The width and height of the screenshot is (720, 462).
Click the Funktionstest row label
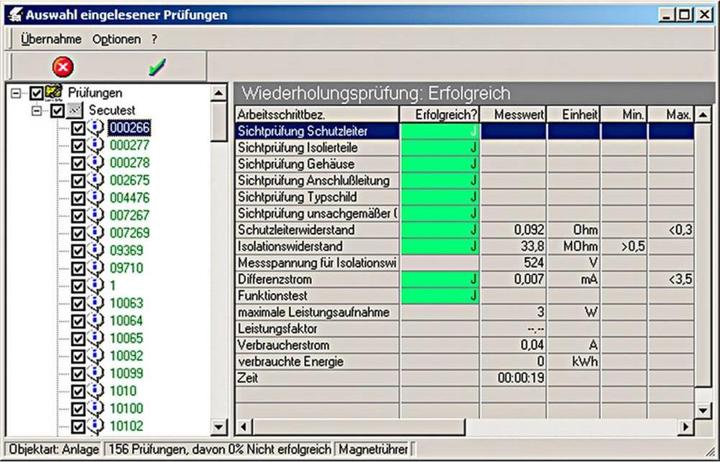pyautogui.click(x=272, y=296)
